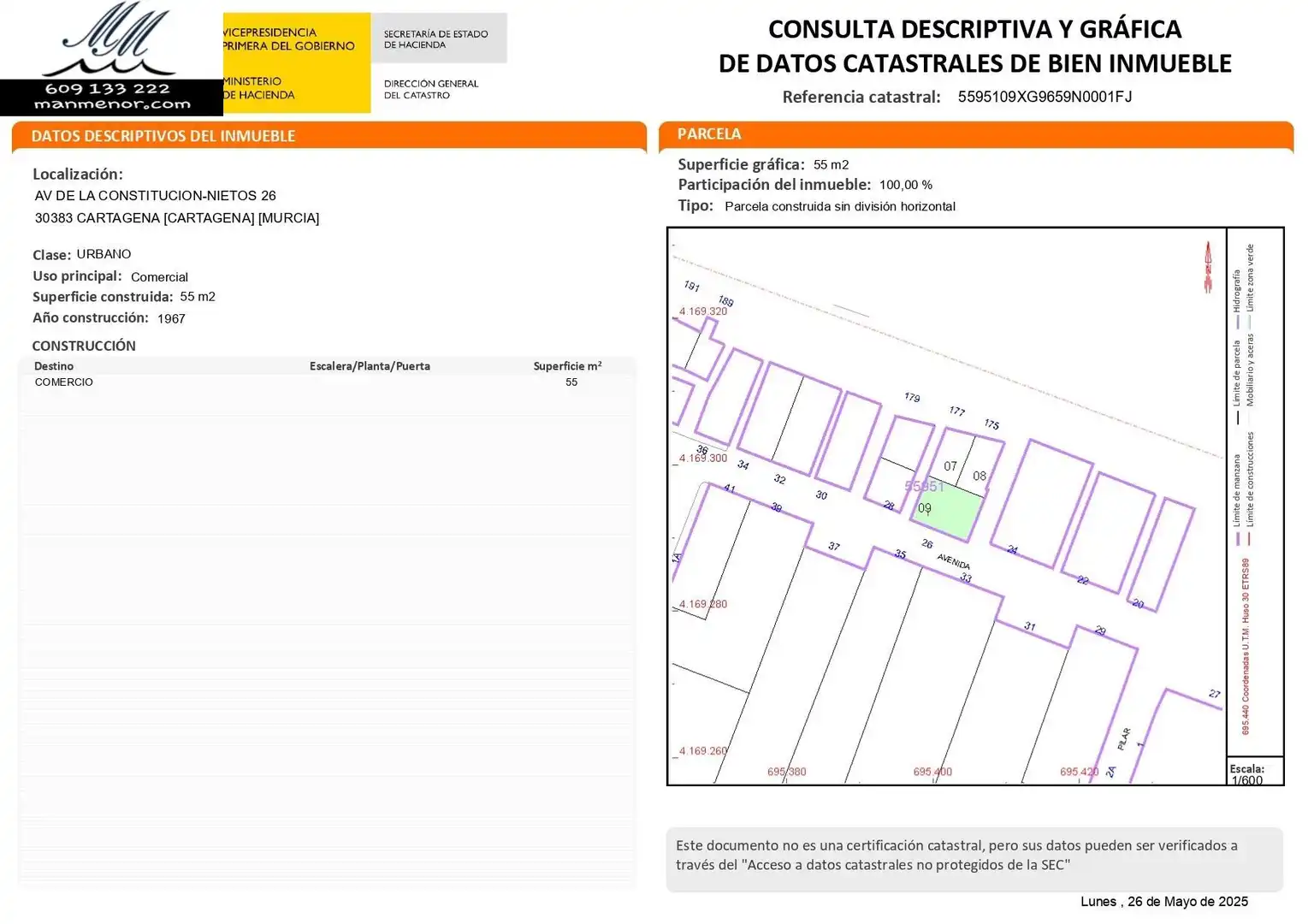This screenshot has height=924, width=1308.
Task: Click '30383 CARTAGENA [CARTAGENA] [MURCIA]' line
Action: (x=177, y=218)
